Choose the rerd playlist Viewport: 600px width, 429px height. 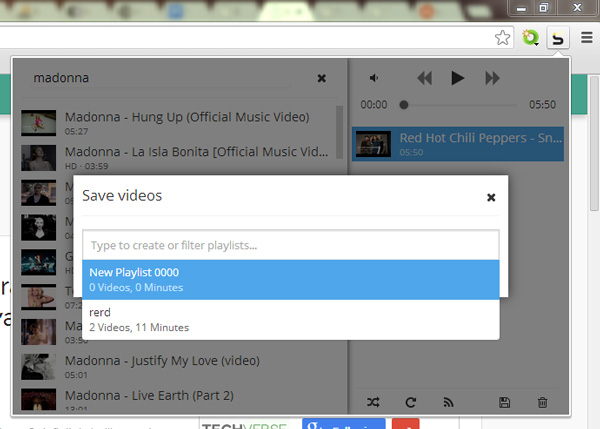pyautogui.click(x=291, y=320)
